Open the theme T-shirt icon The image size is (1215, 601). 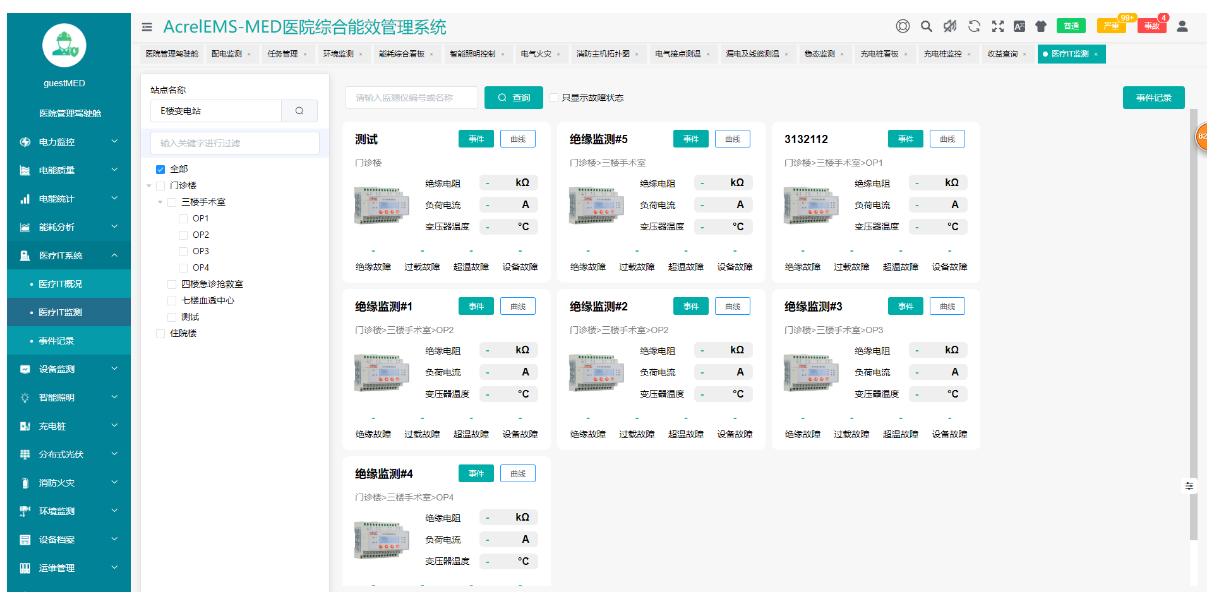coord(1040,26)
